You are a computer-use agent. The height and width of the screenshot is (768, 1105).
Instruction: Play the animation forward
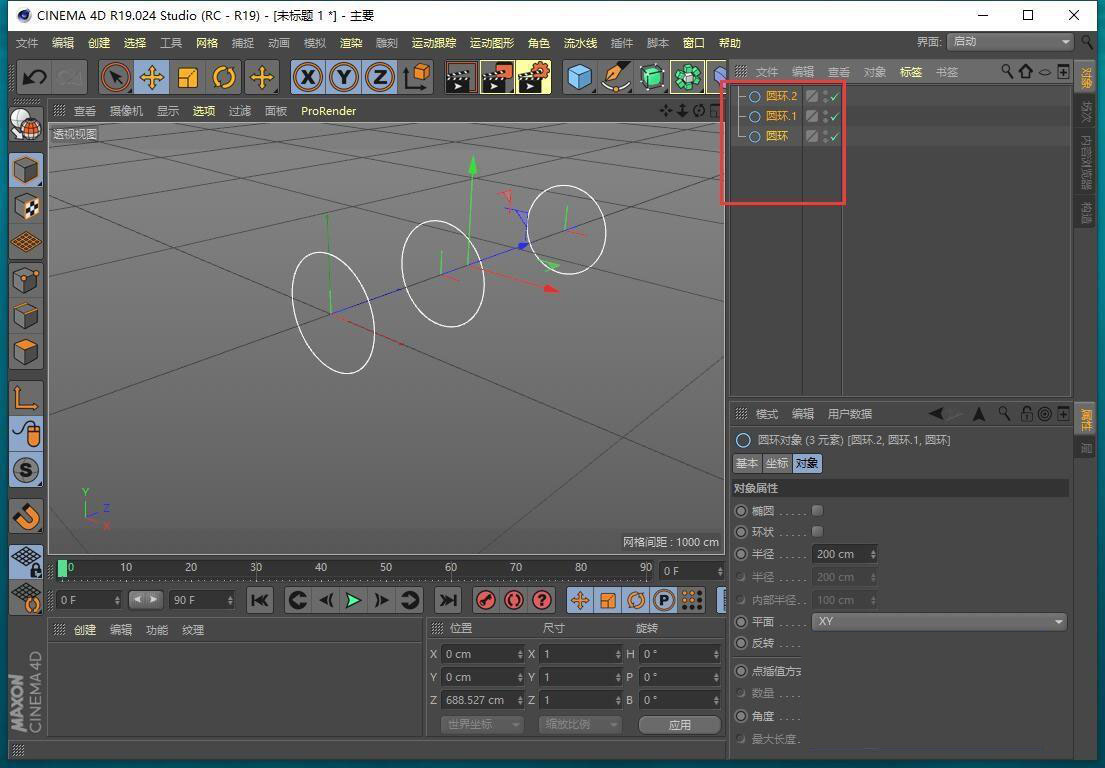[x=353, y=600]
